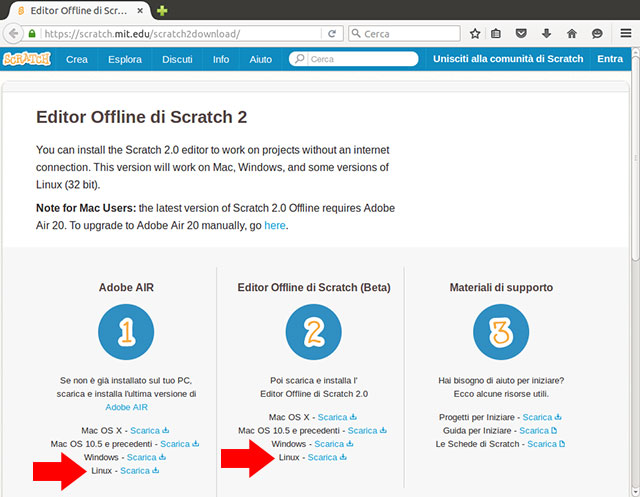Image resolution: width=640 pixels, height=497 pixels.
Task: Click the Scratch logo in the navigation bar
Action: pos(27,59)
